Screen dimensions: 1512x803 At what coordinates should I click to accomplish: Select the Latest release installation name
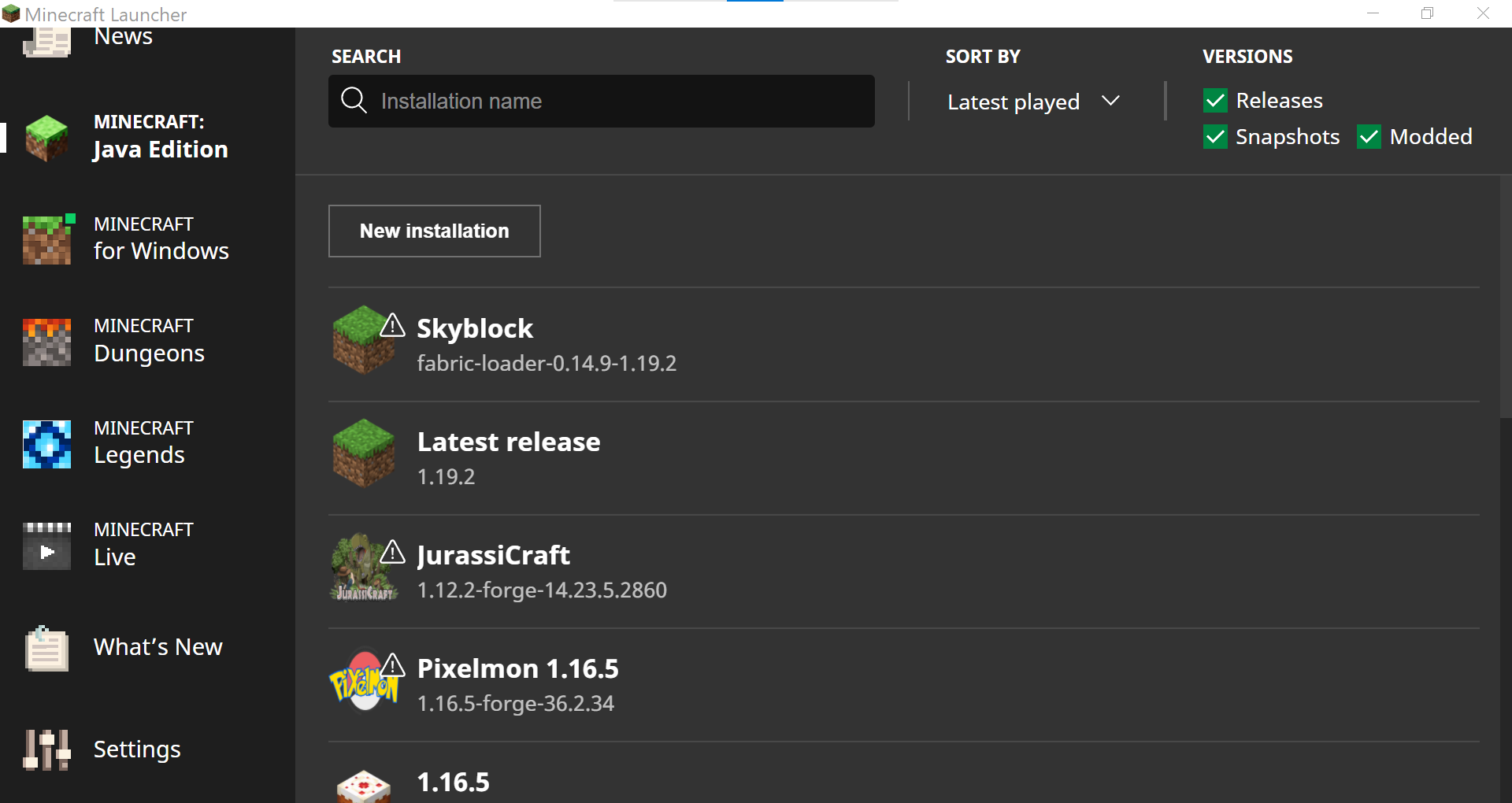tap(509, 442)
